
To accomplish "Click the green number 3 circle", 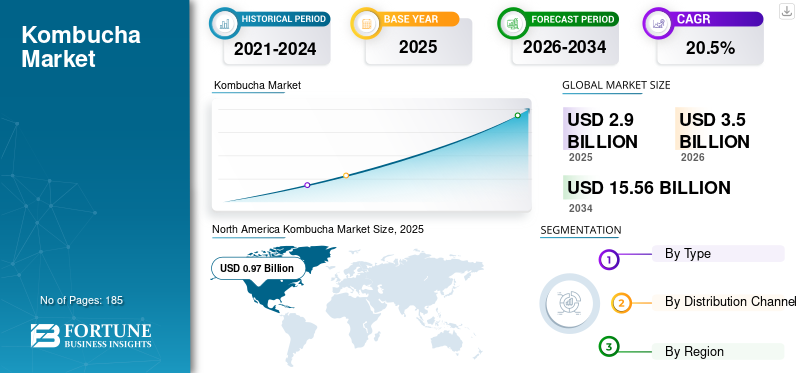I will [608, 347].
